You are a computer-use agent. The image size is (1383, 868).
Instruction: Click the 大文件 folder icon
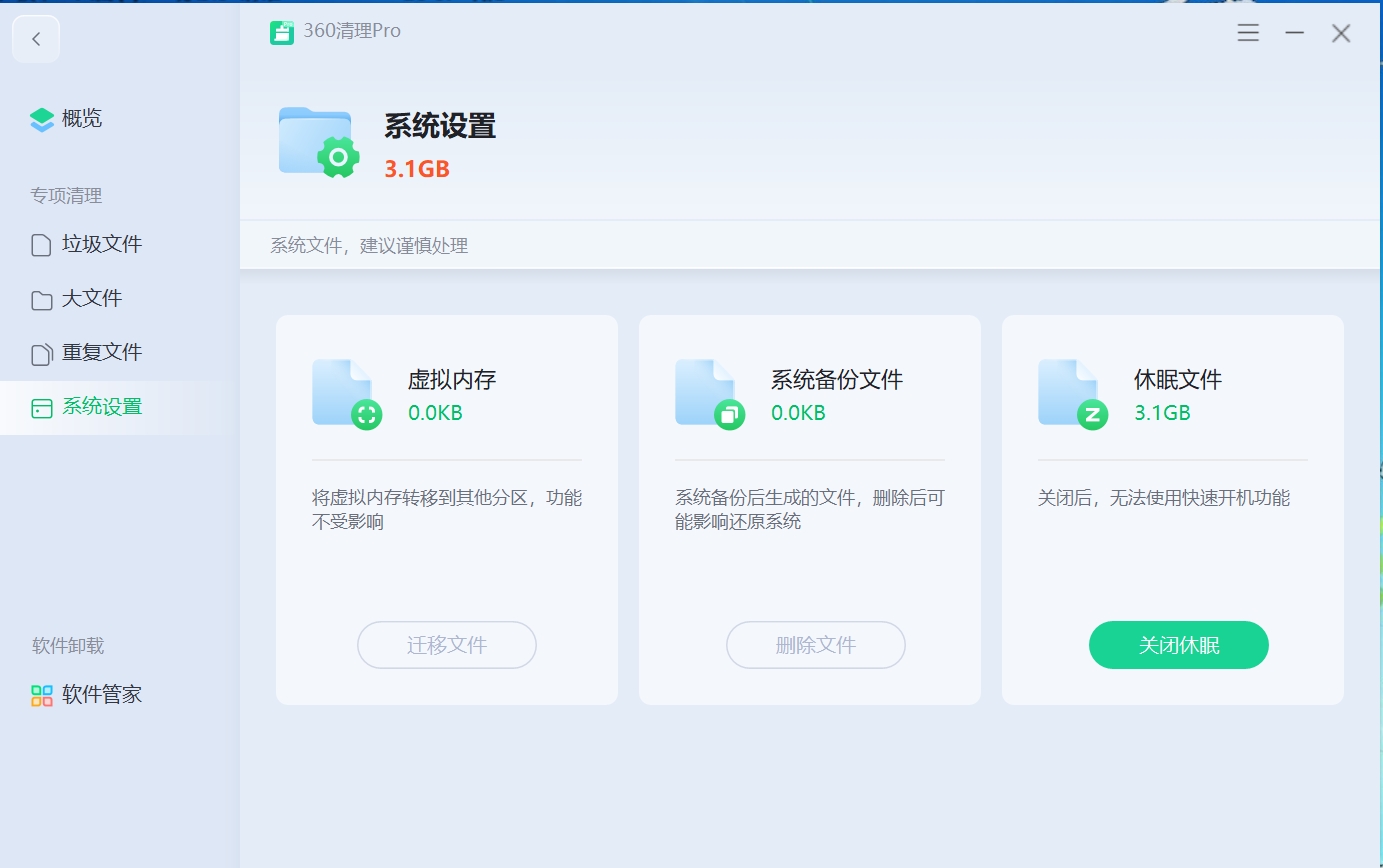pos(41,300)
